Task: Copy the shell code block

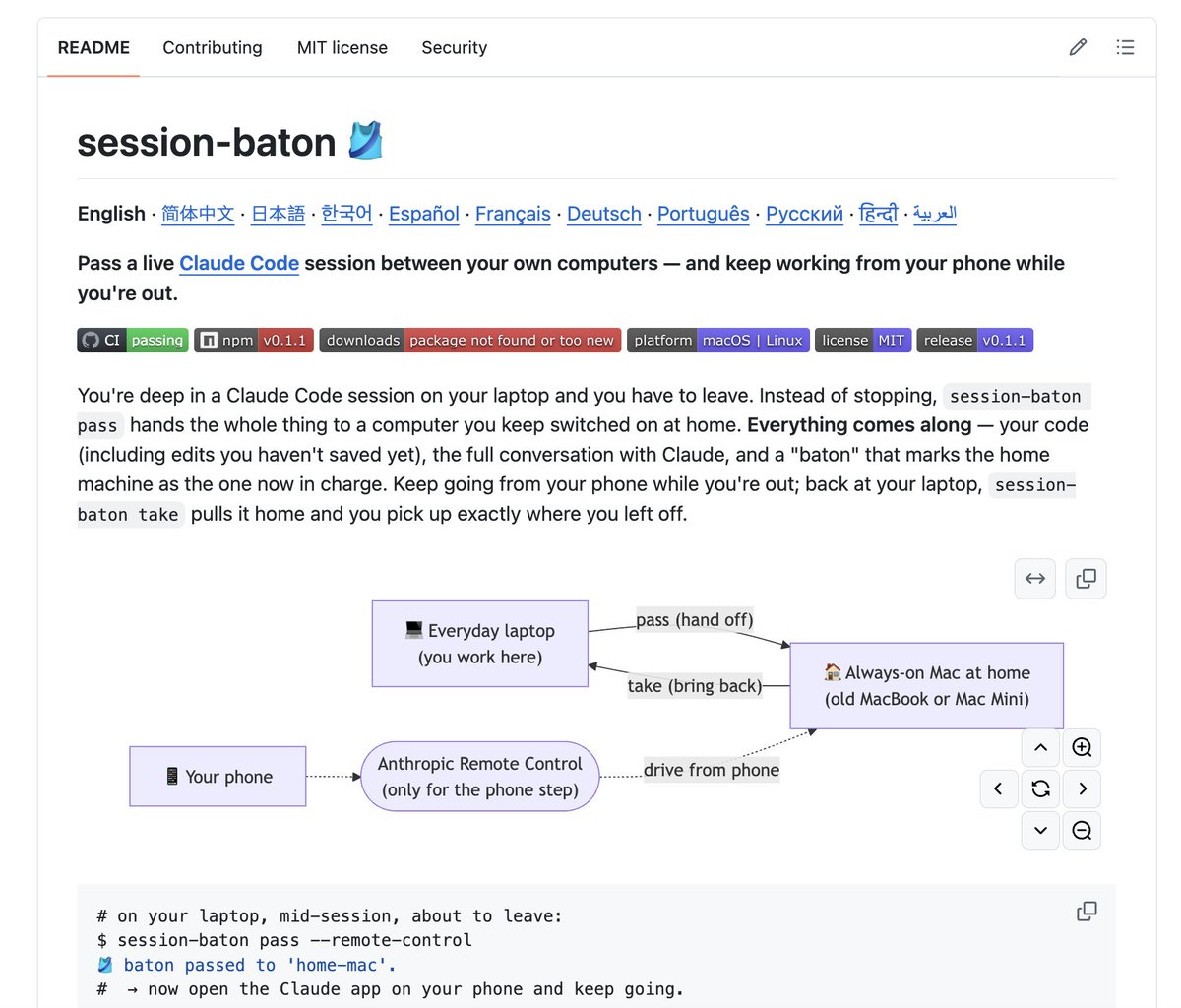Action: tap(1087, 912)
